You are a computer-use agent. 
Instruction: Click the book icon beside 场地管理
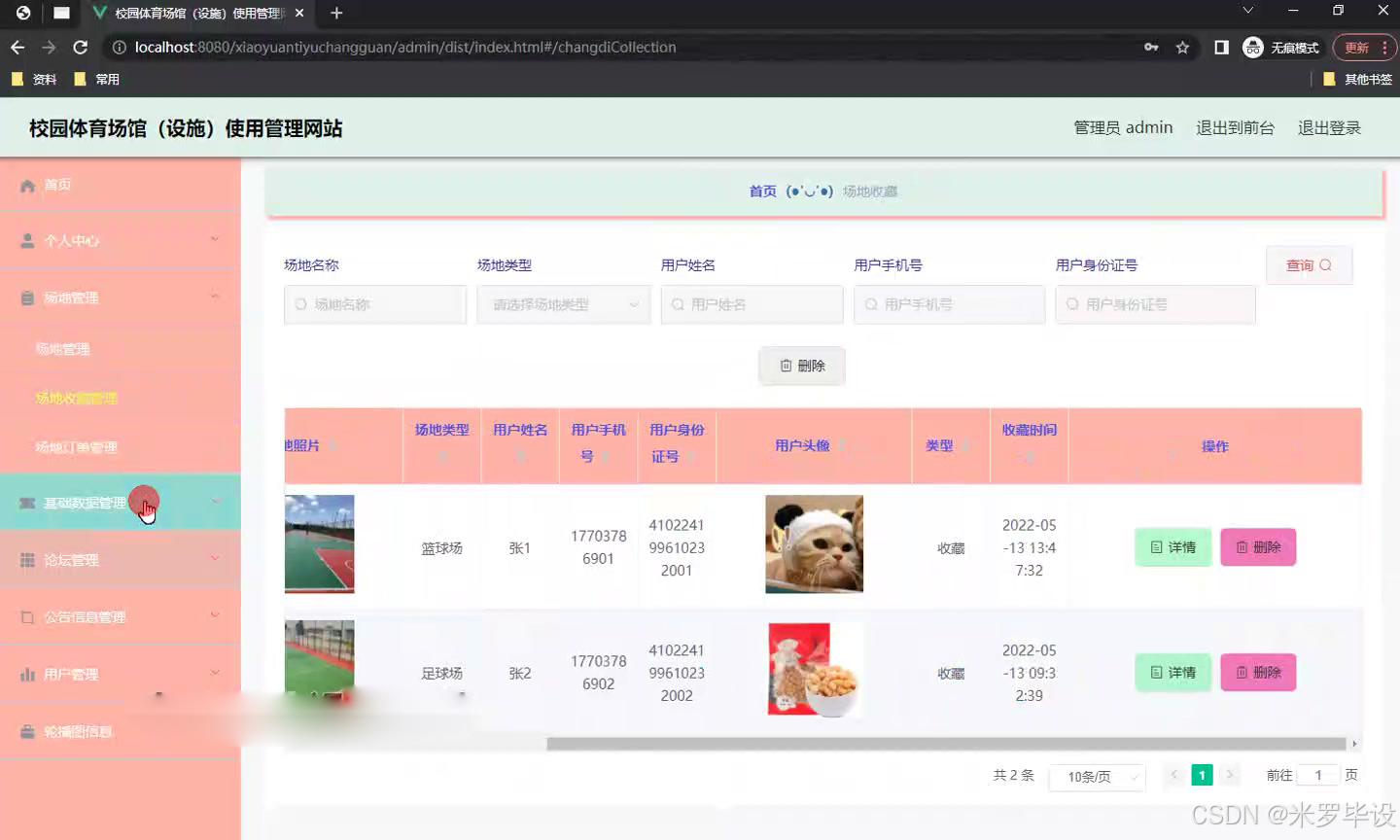pyautogui.click(x=28, y=297)
